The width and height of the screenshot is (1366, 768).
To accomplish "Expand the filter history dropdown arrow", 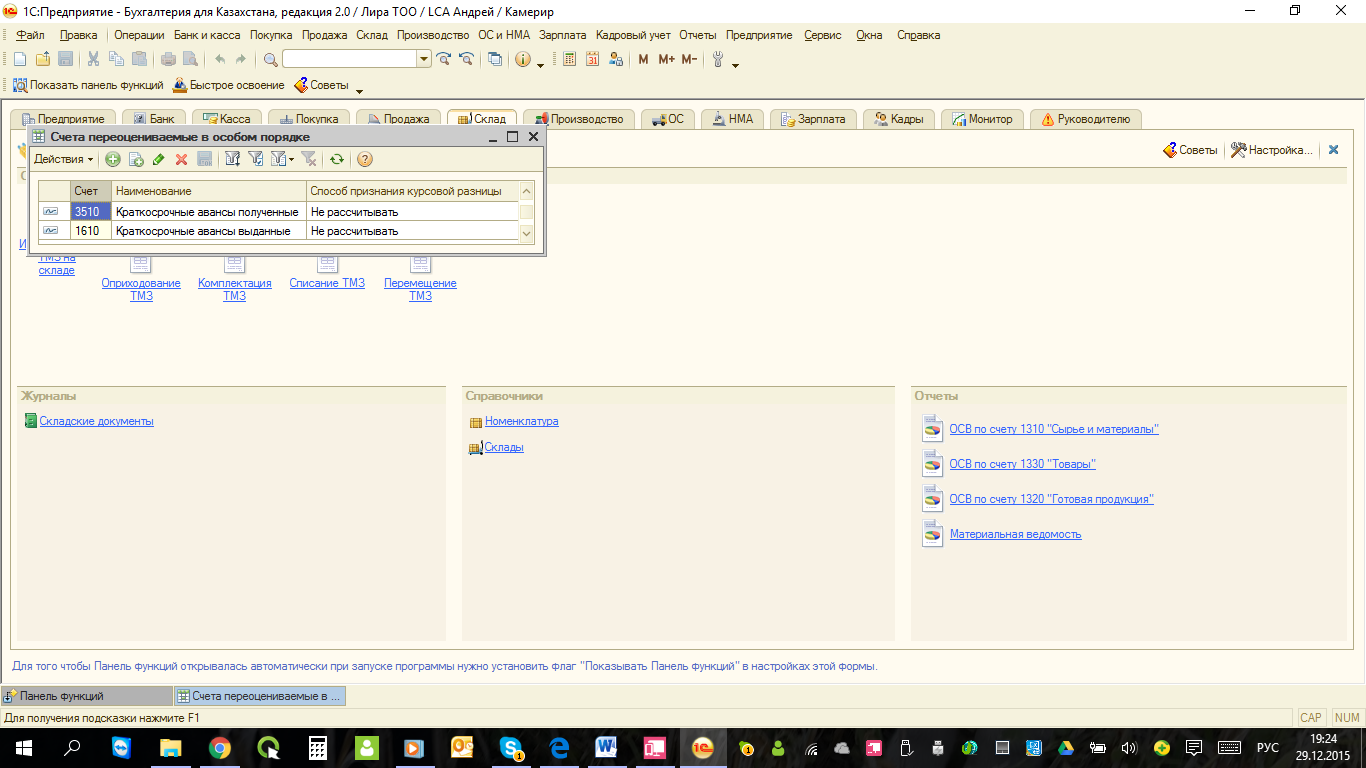I will tap(291, 159).
